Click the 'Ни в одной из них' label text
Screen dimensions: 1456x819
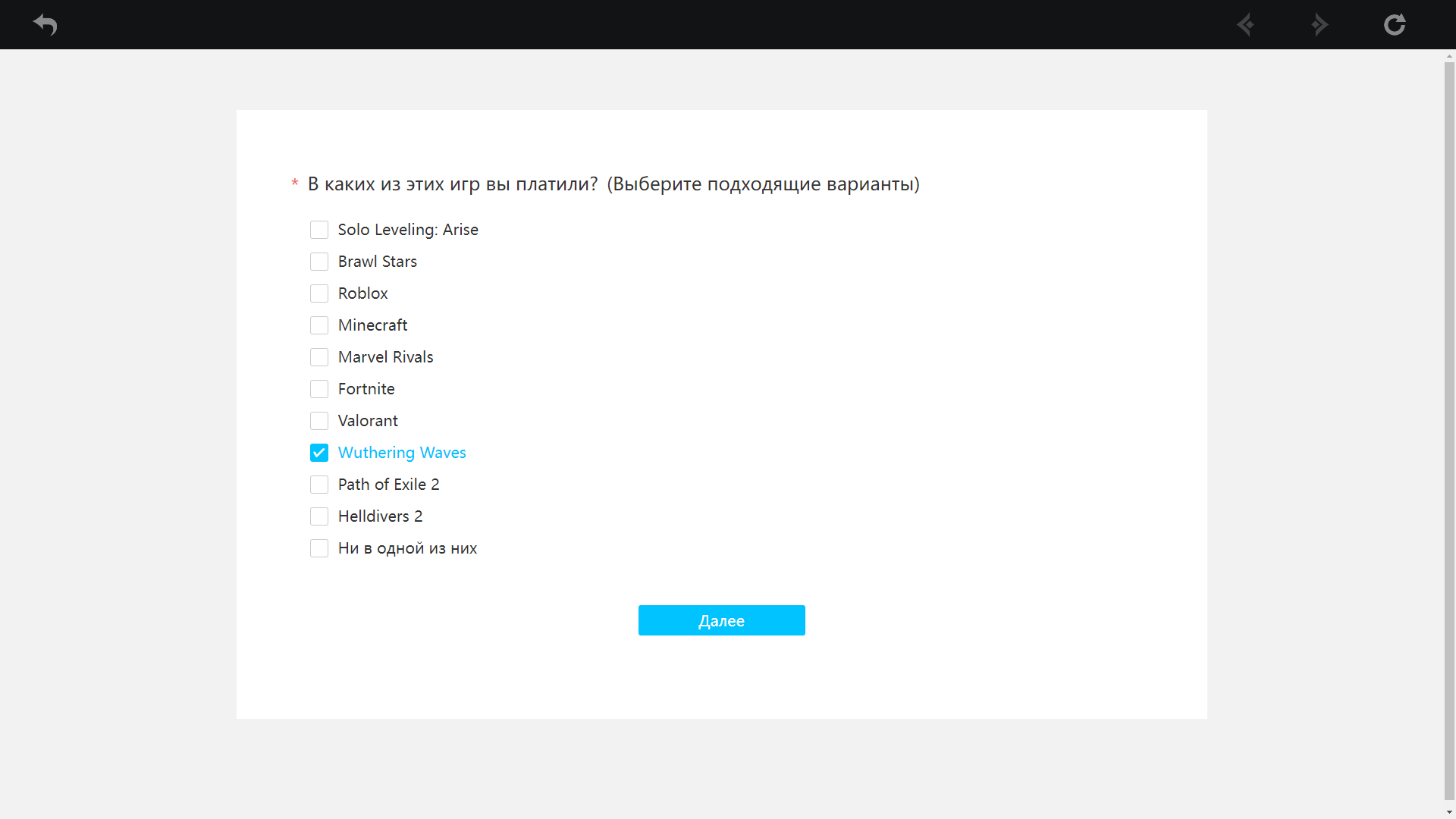[407, 548]
